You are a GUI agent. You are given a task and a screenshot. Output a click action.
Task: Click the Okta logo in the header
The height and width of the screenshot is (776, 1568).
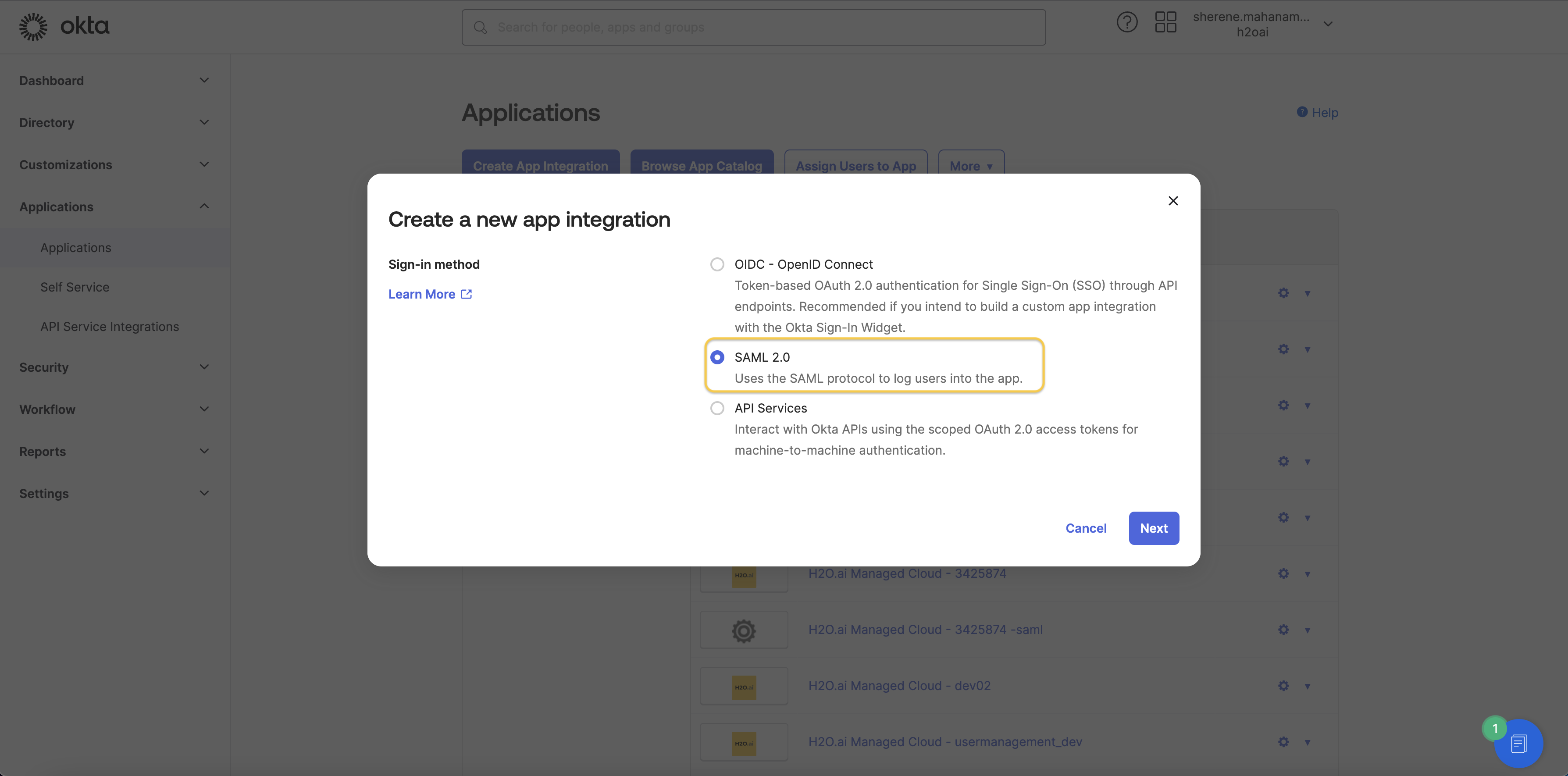(x=64, y=26)
